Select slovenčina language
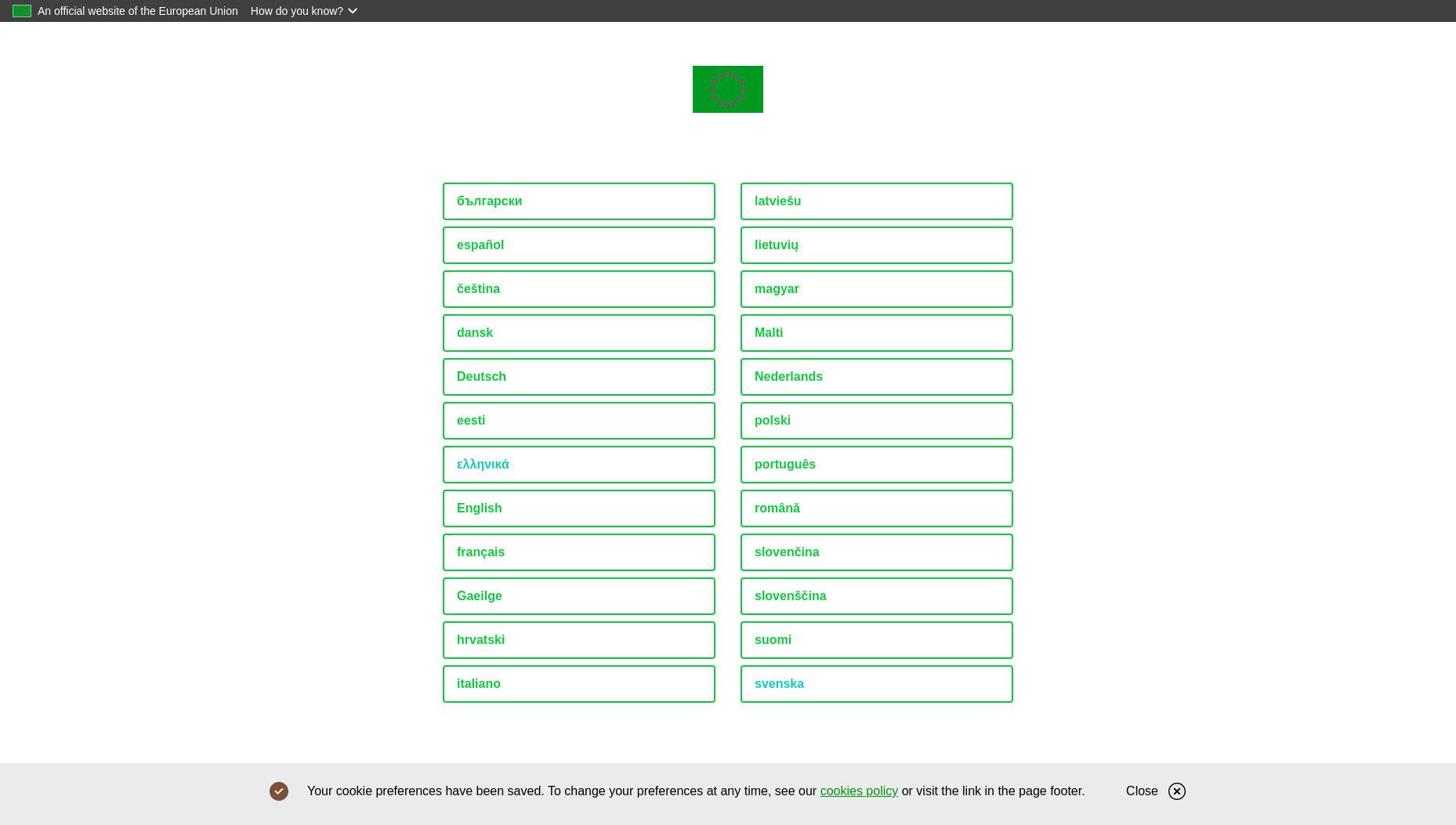 877,552
